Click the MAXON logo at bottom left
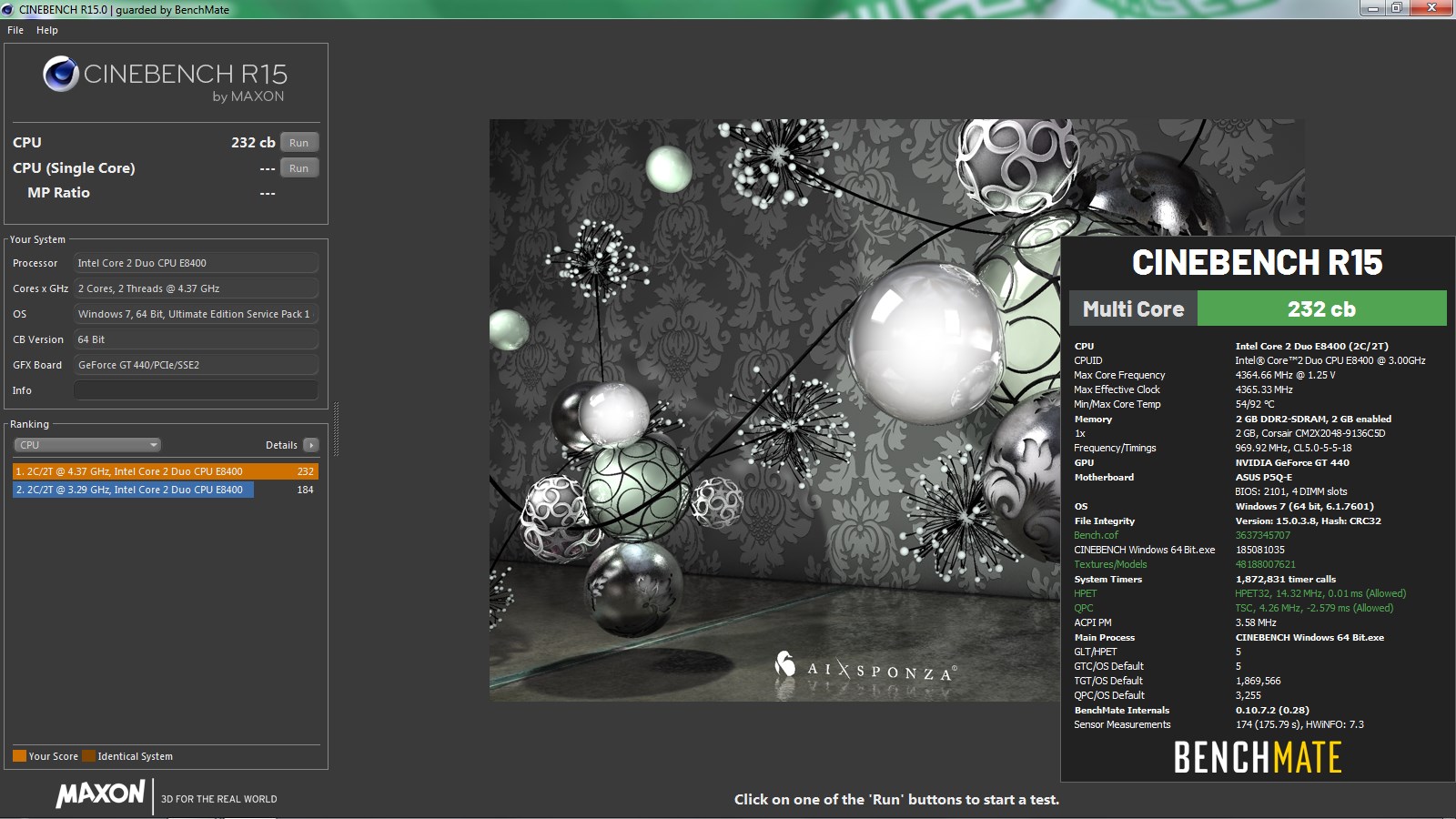The image size is (1456, 819). pos(100,794)
